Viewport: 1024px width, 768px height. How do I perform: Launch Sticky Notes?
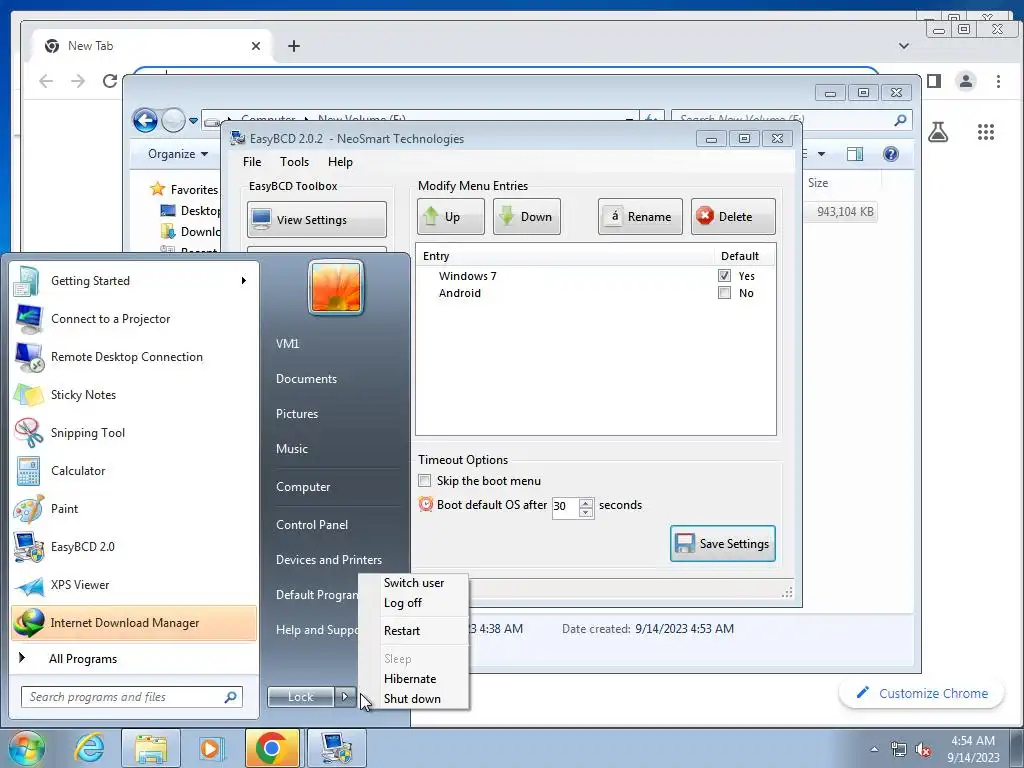point(134,394)
